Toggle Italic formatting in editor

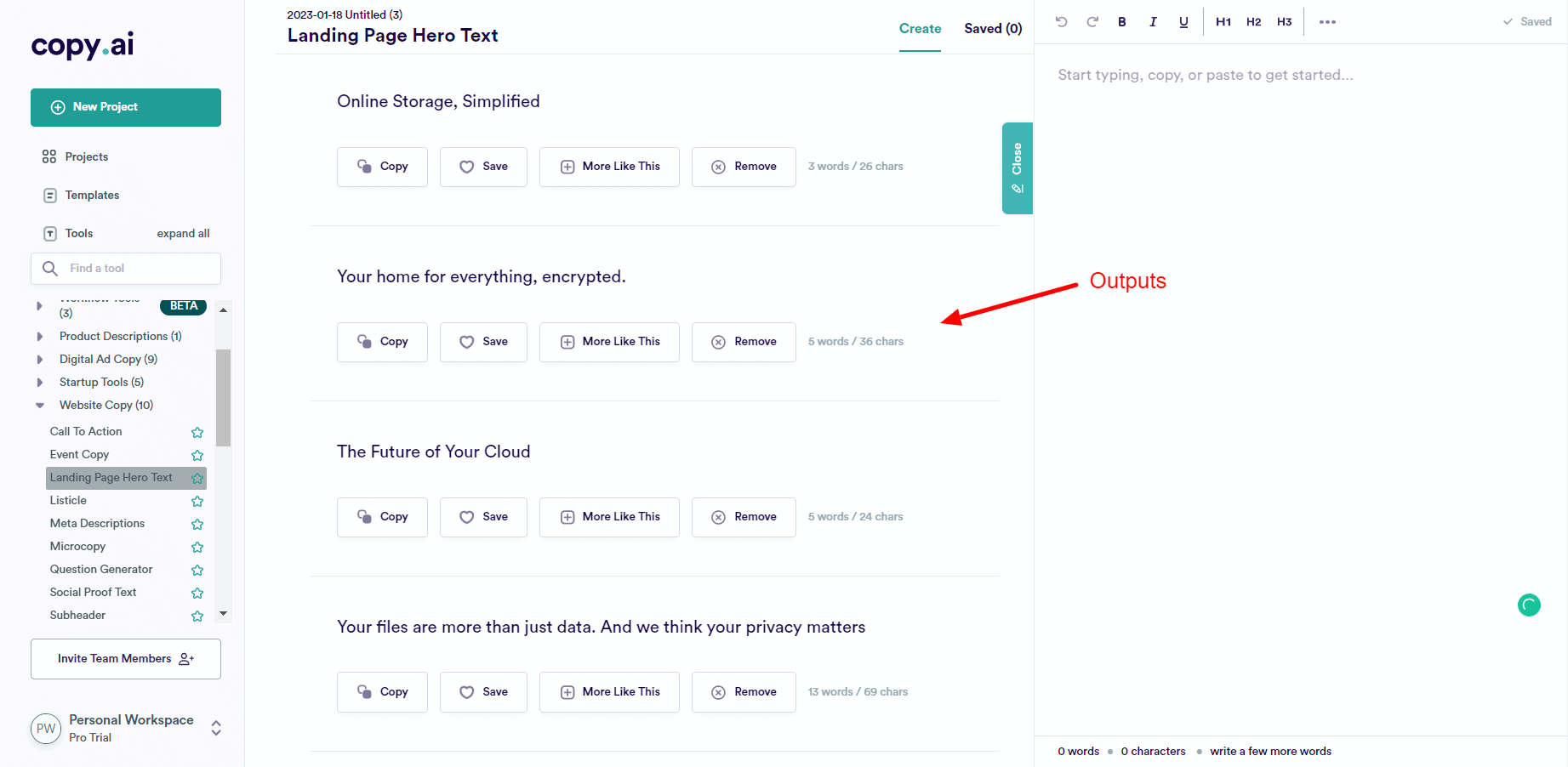click(x=1153, y=22)
